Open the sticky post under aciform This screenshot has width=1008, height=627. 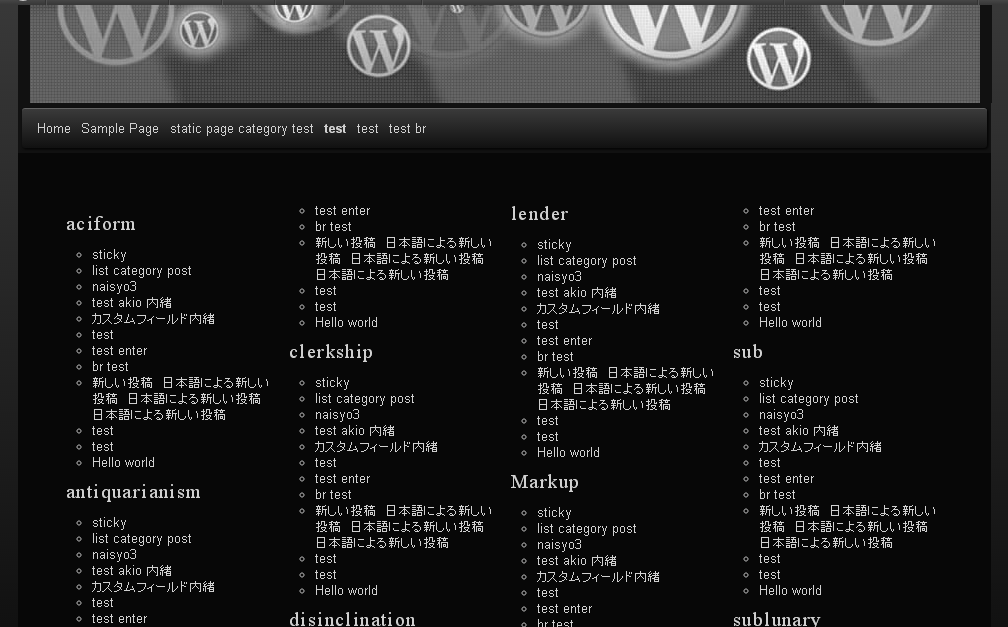coord(109,255)
